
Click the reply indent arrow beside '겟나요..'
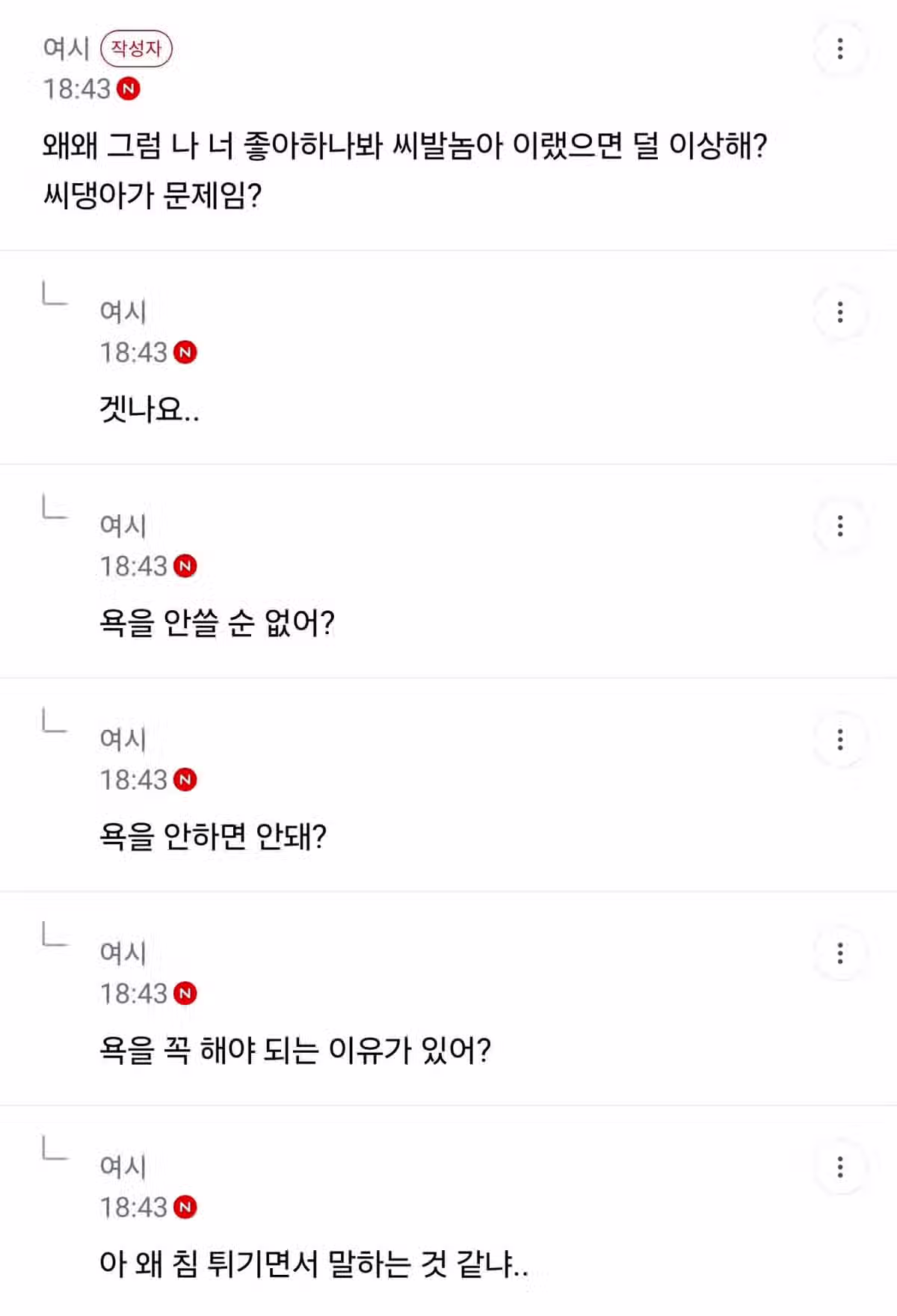(54, 292)
